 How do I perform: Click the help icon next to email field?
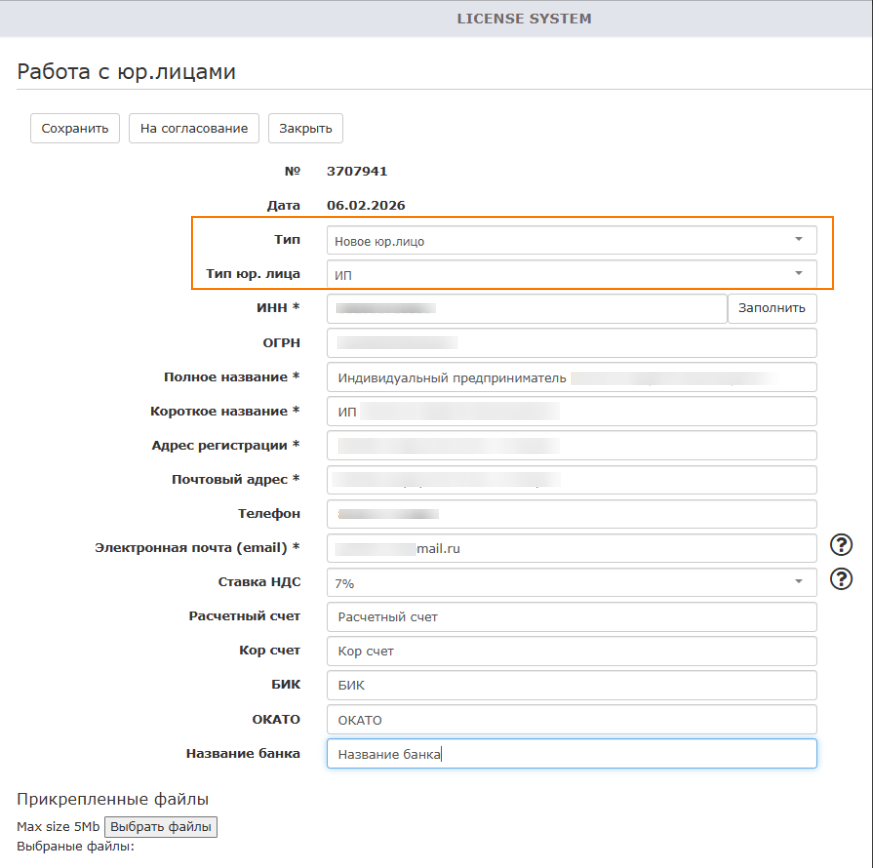842,545
